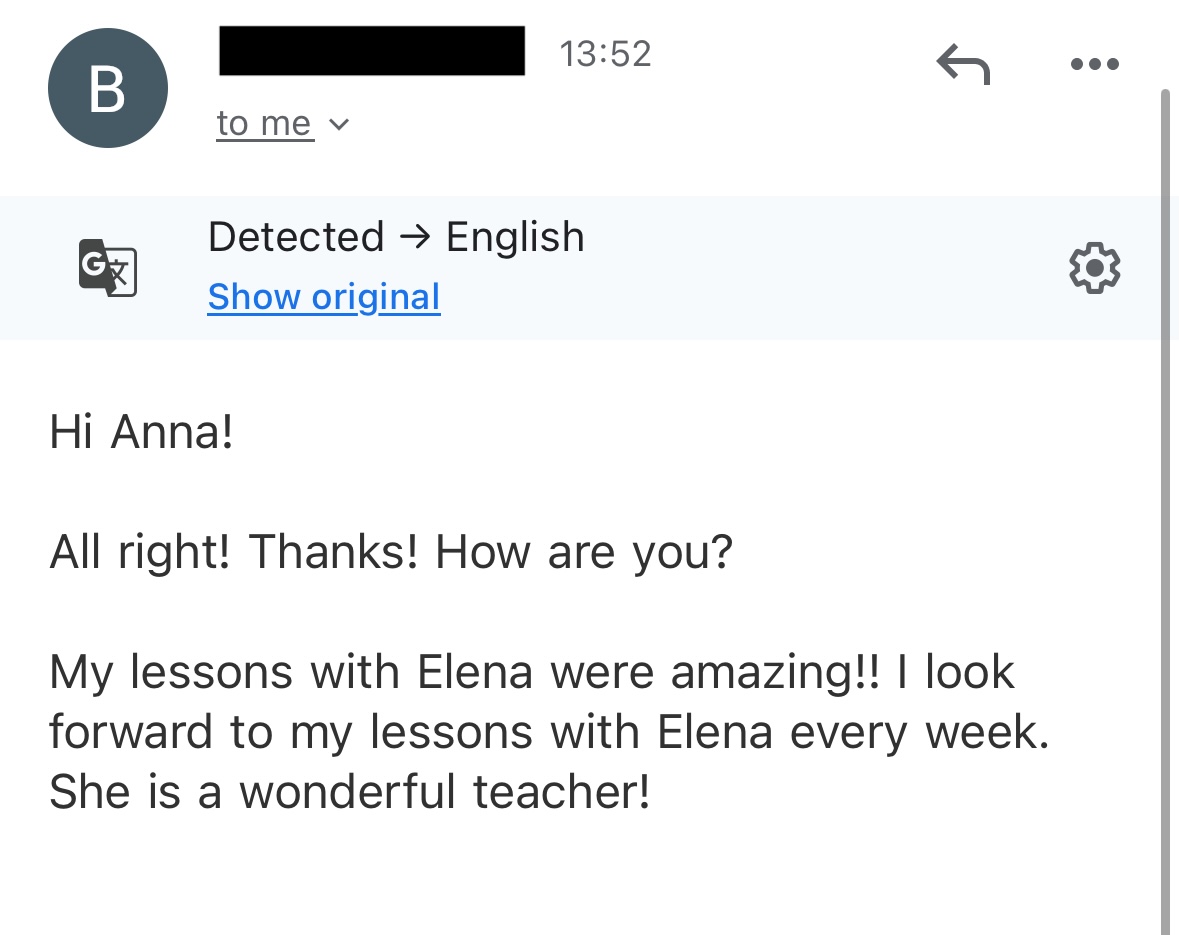Show the original untranslated message
The image size is (1179, 935).
click(324, 297)
